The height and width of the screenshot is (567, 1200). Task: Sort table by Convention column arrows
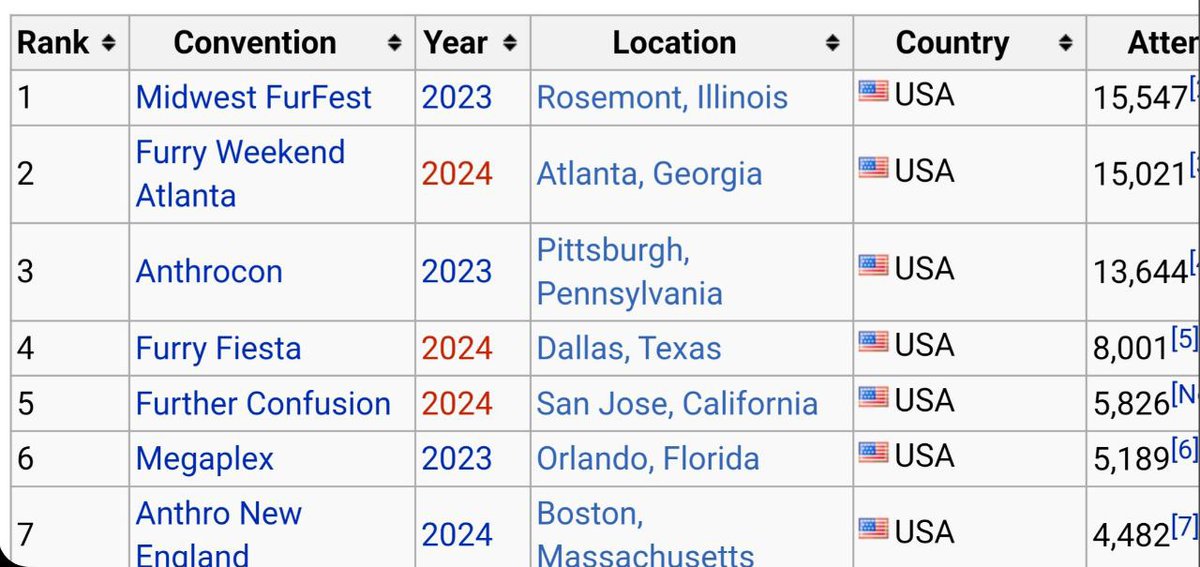tap(396, 43)
